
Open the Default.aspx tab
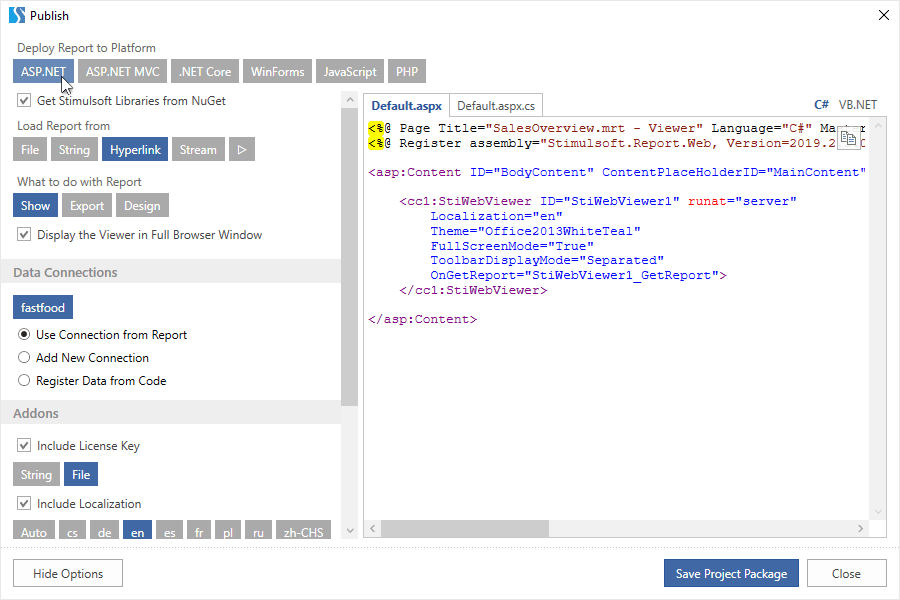pyautogui.click(x=406, y=106)
